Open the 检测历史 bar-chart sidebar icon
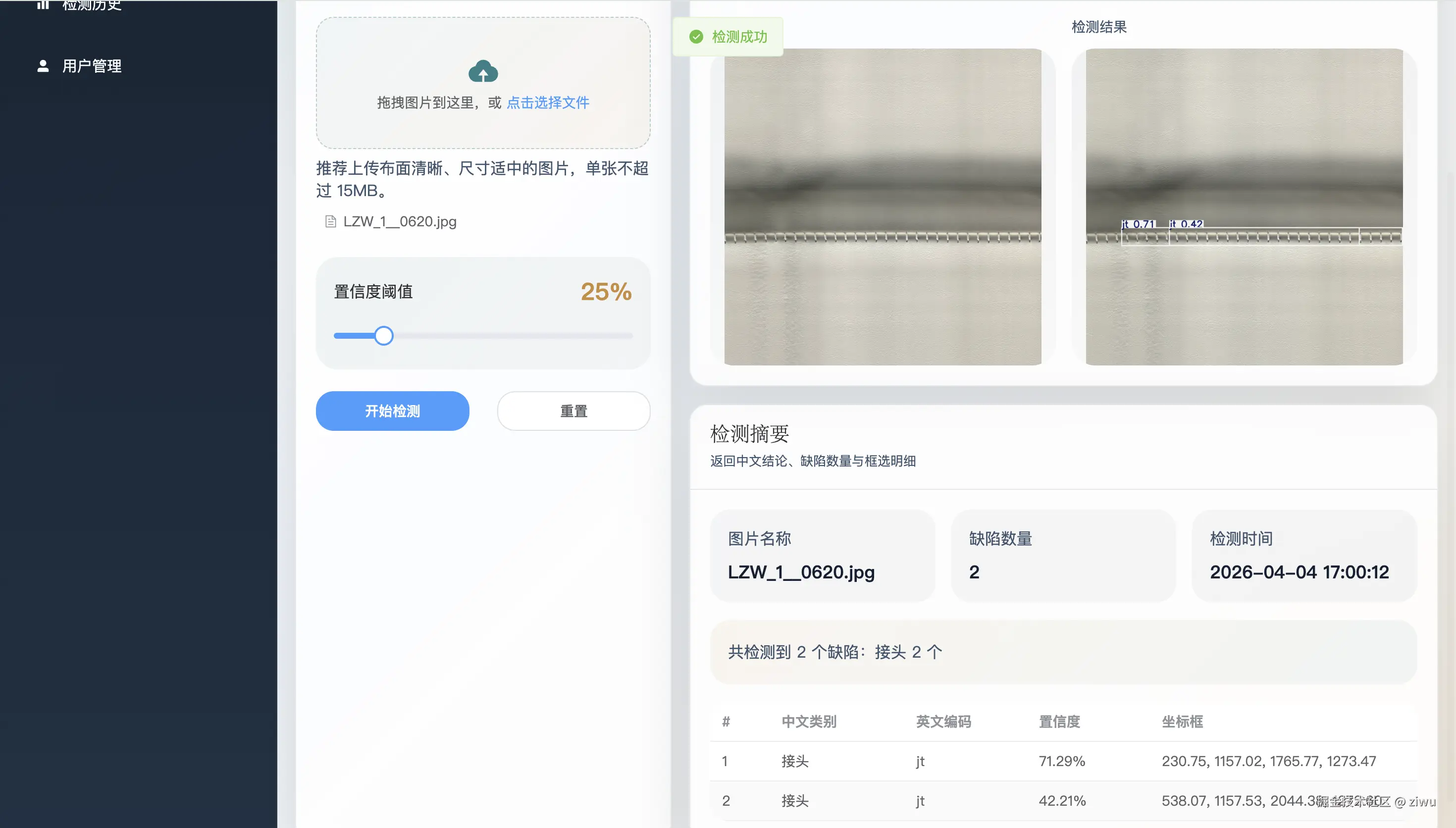 (x=43, y=5)
